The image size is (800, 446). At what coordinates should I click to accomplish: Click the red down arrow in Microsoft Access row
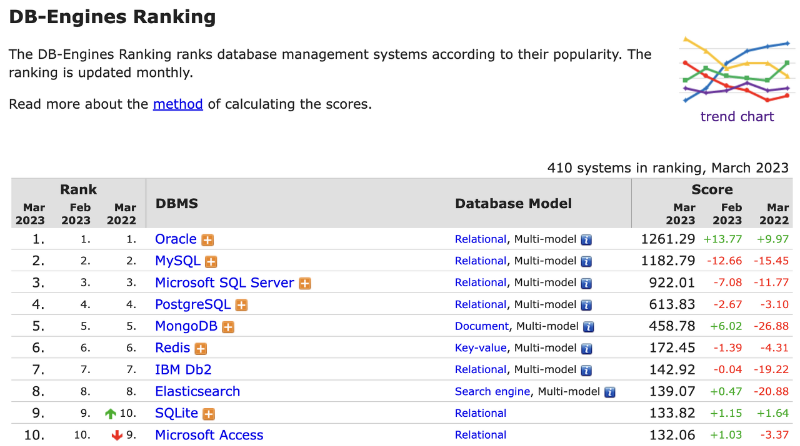coord(117,435)
